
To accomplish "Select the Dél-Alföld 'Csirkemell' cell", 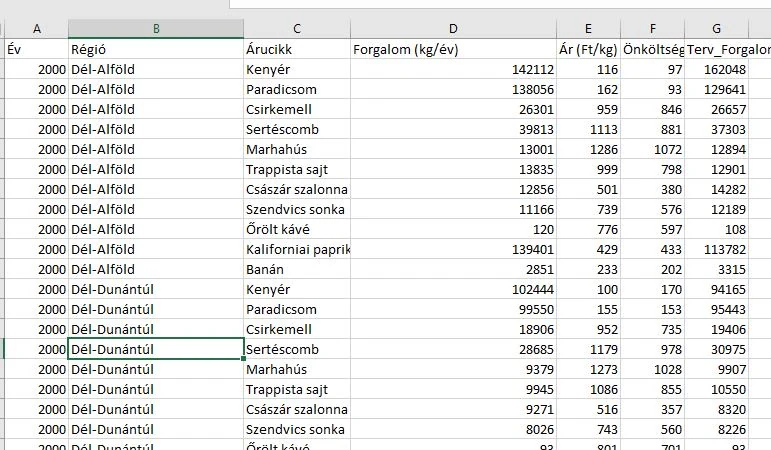I will [297, 109].
